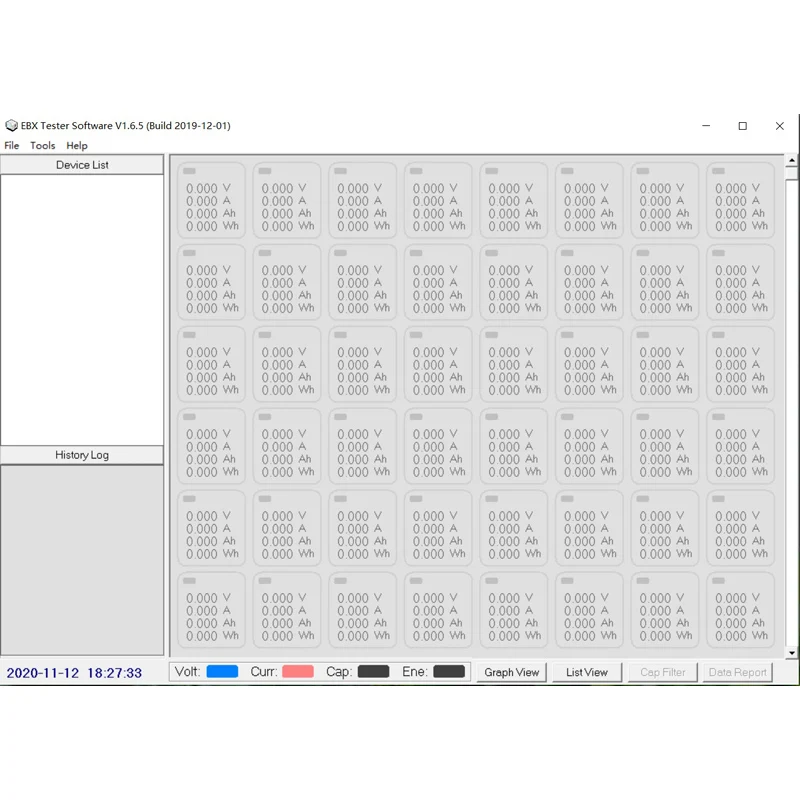Minimize the EBX Tester window
Viewport: 800px width, 800px height.
click(706, 126)
